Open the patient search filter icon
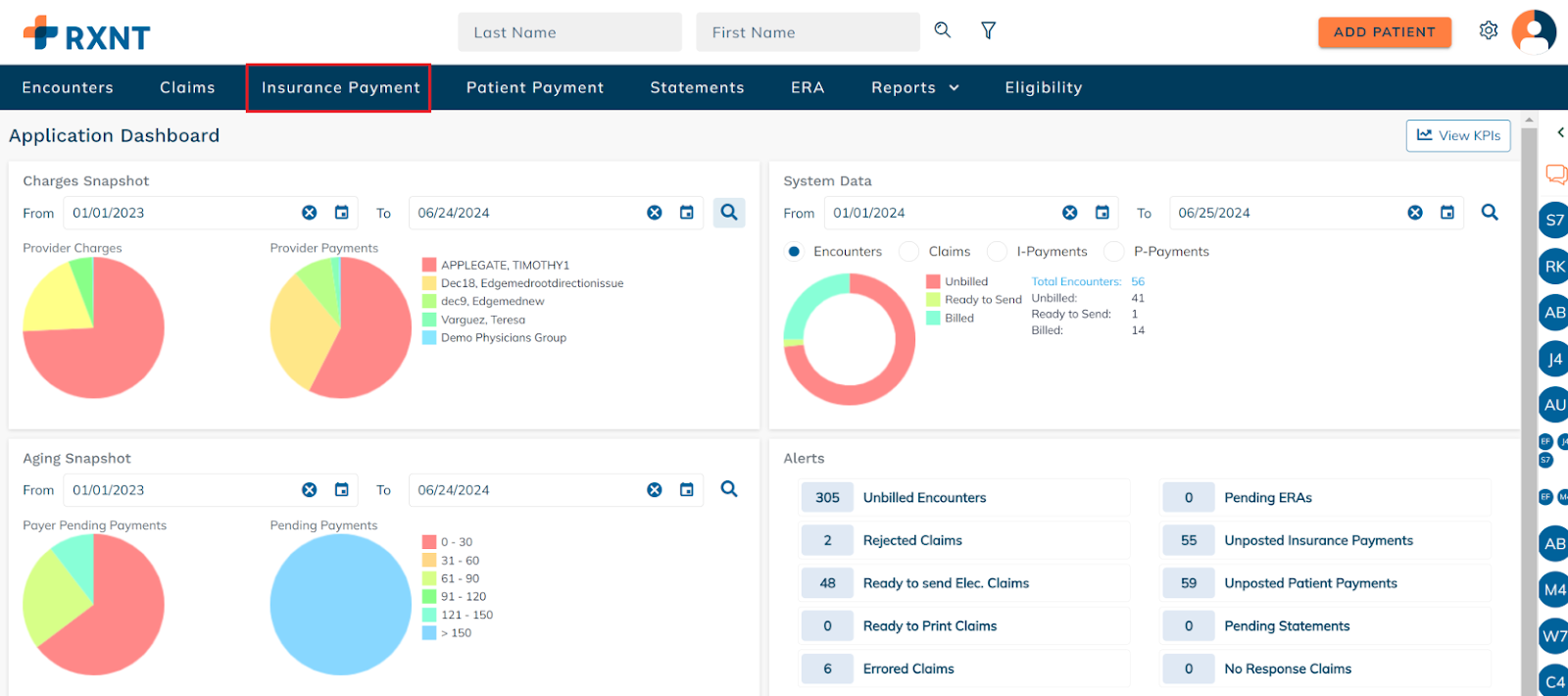Viewport: 1568px width, 696px height. pos(988,31)
